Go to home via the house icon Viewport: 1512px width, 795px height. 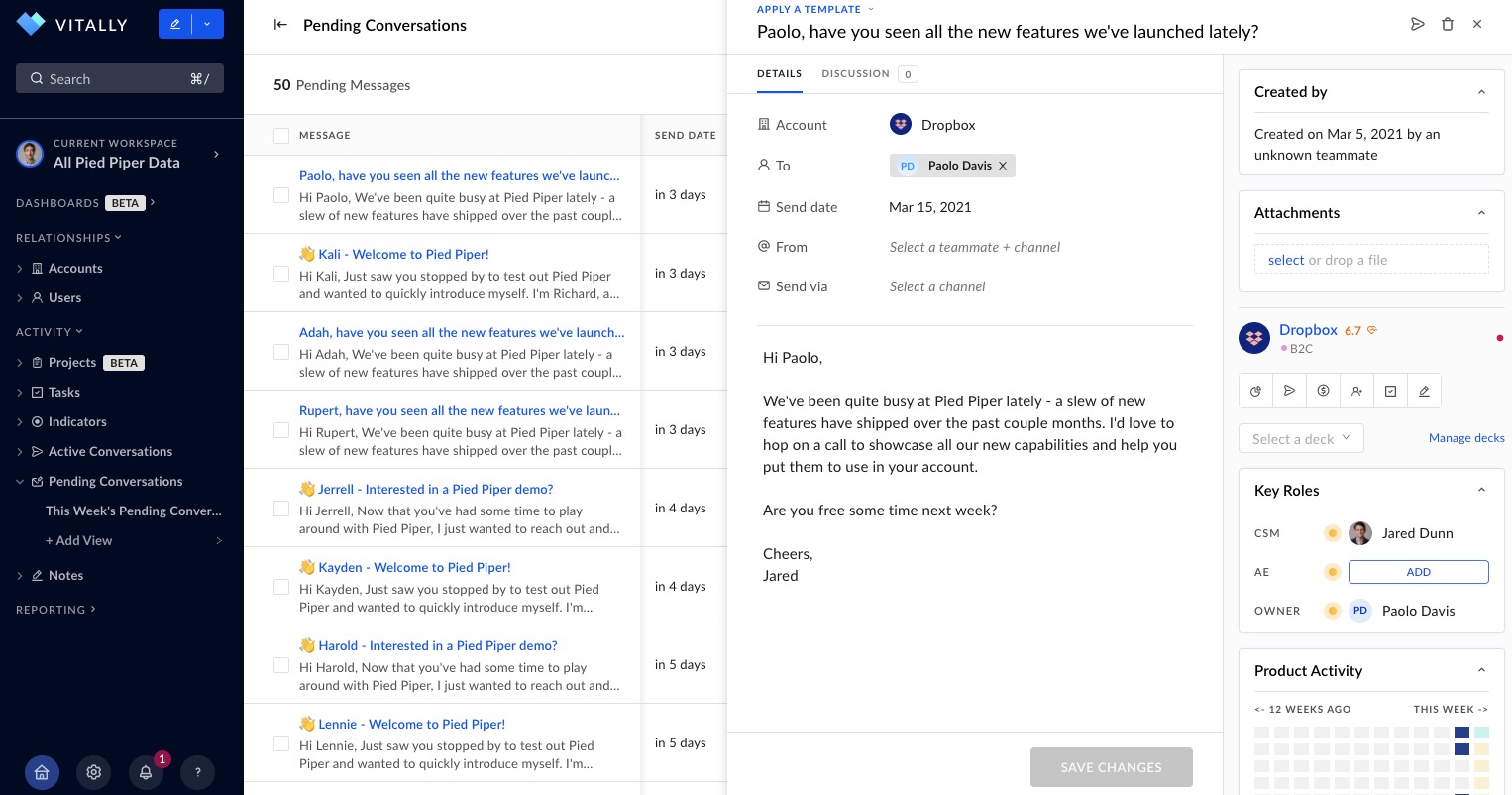[x=42, y=772]
